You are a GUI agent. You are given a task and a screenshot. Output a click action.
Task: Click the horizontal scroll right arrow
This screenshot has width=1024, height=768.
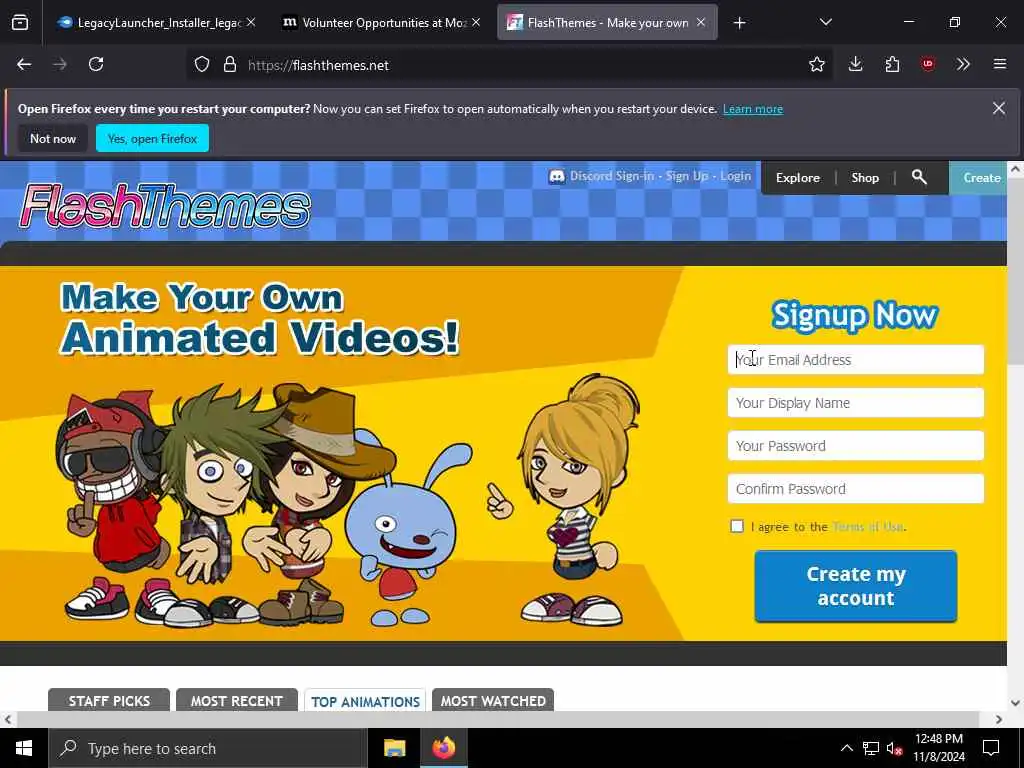999,720
